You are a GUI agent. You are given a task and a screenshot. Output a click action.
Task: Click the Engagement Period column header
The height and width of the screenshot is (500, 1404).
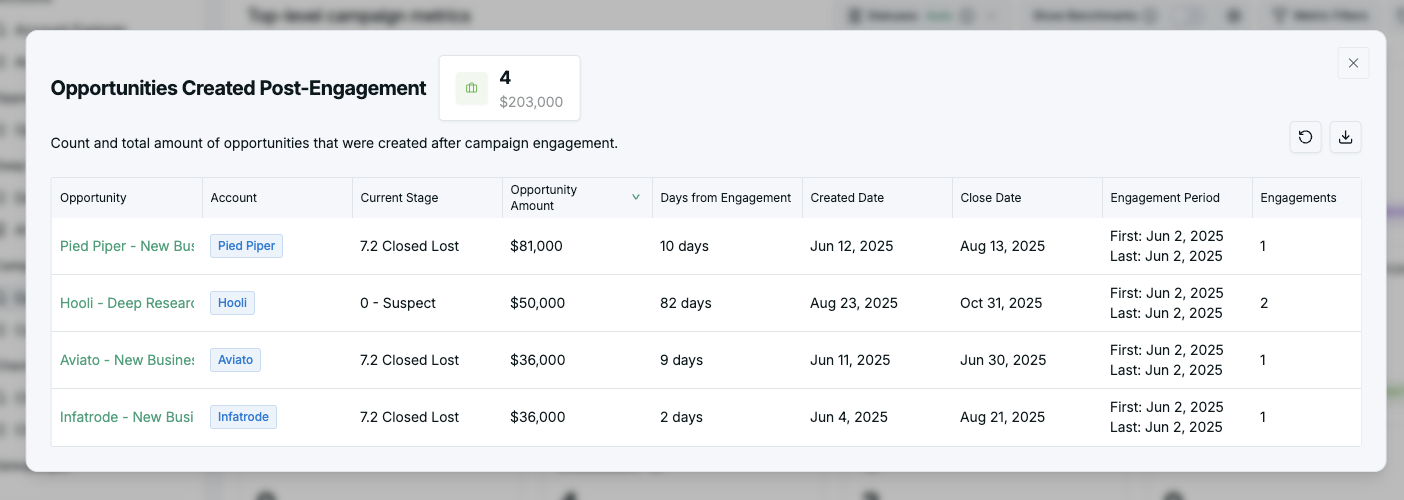(1165, 198)
